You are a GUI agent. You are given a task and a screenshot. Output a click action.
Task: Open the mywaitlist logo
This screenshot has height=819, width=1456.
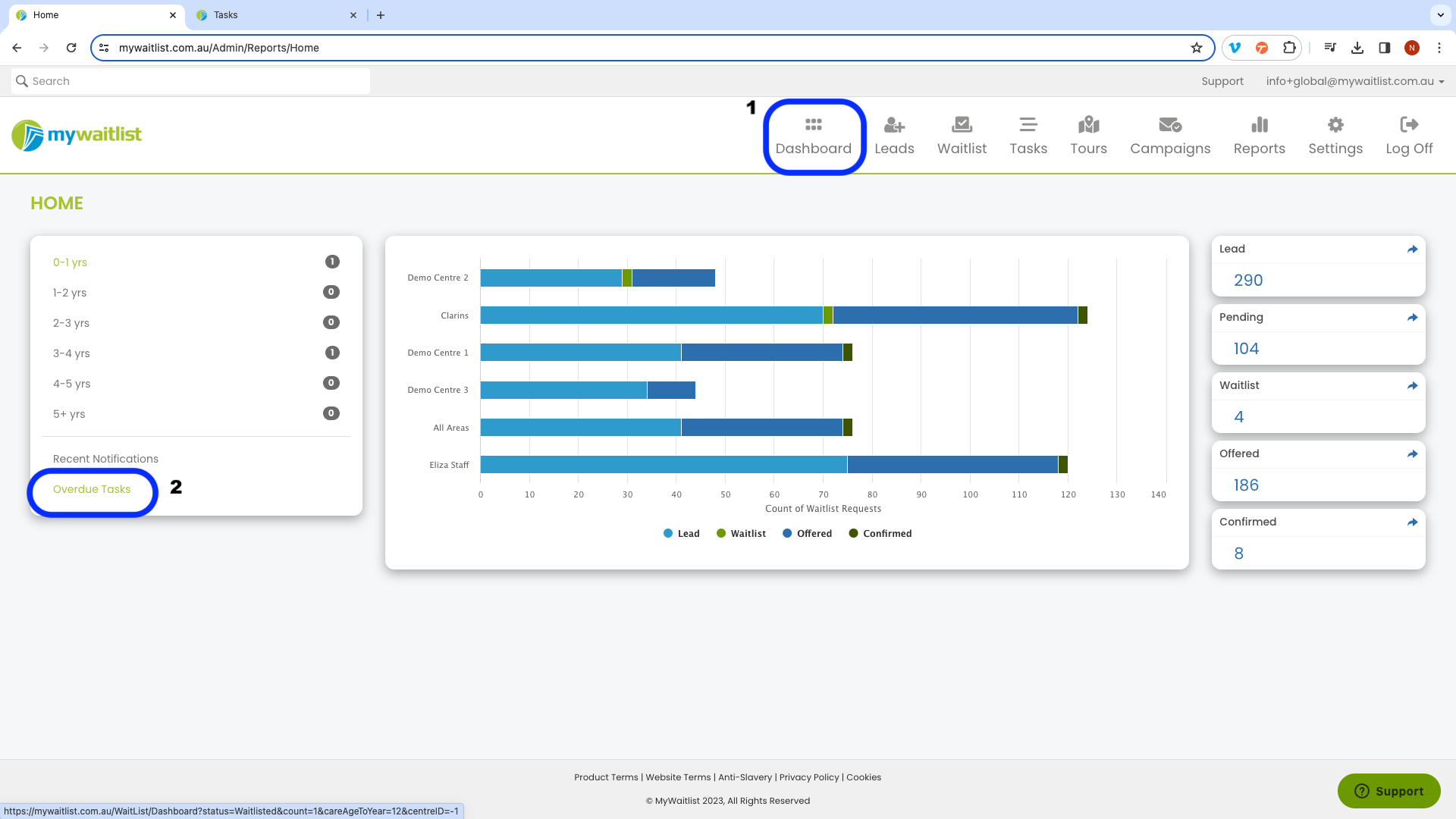click(x=76, y=135)
